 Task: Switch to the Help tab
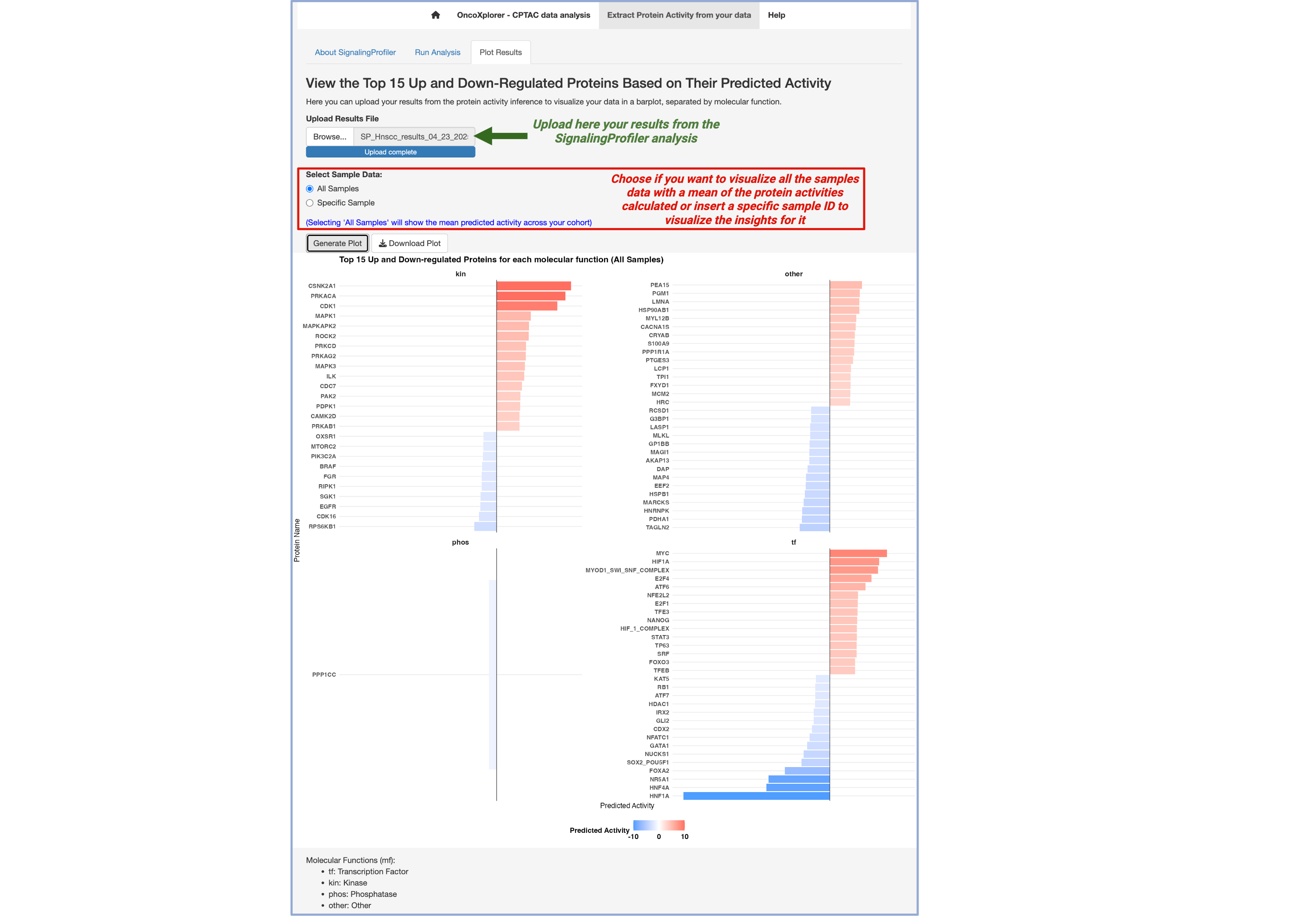click(776, 15)
